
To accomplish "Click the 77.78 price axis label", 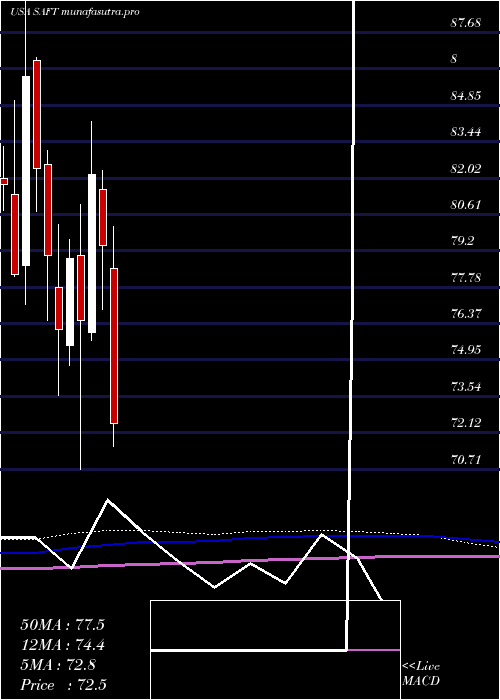I will pos(466,277).
